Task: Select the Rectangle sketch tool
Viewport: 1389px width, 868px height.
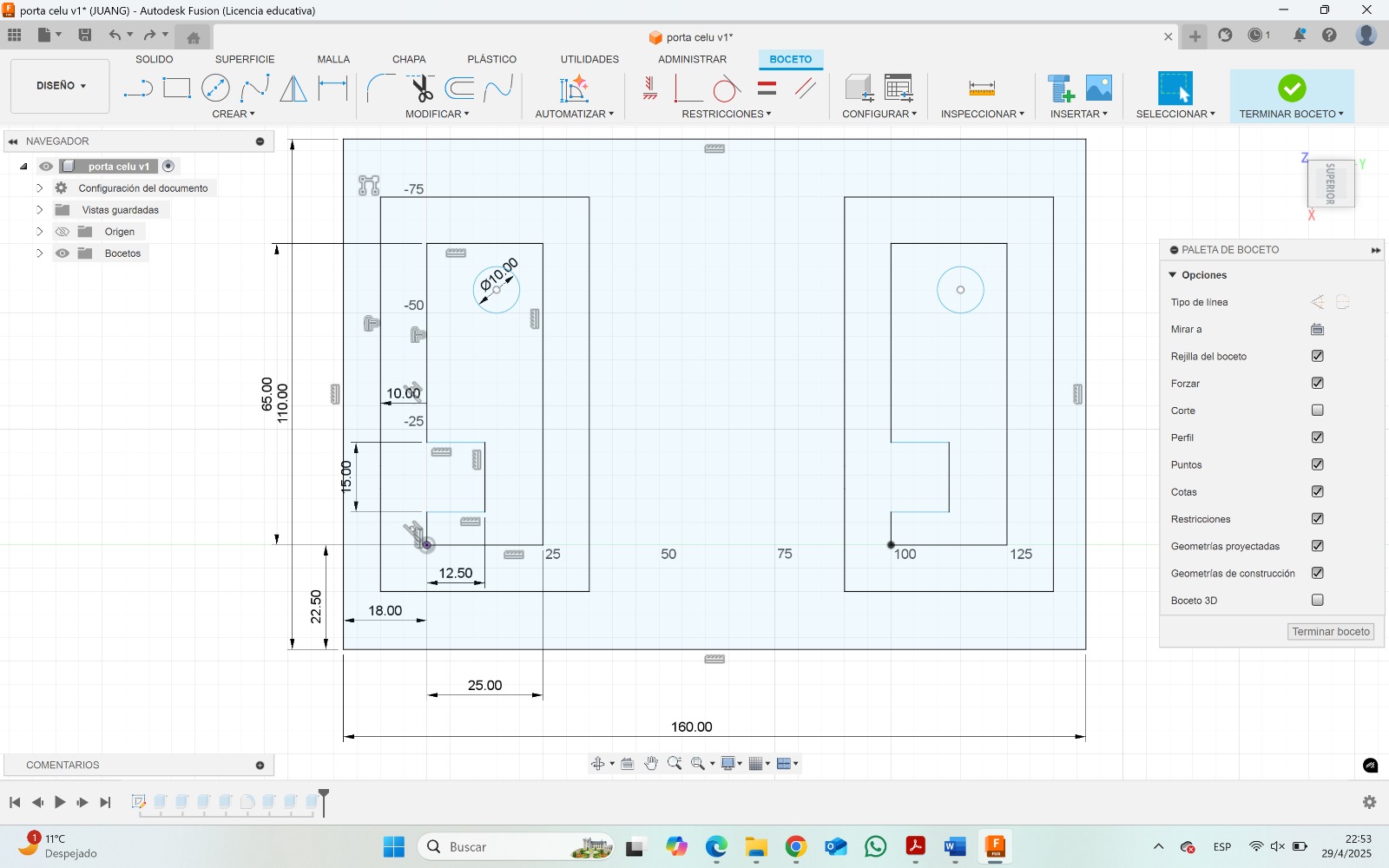Action: tap(177, 89)
